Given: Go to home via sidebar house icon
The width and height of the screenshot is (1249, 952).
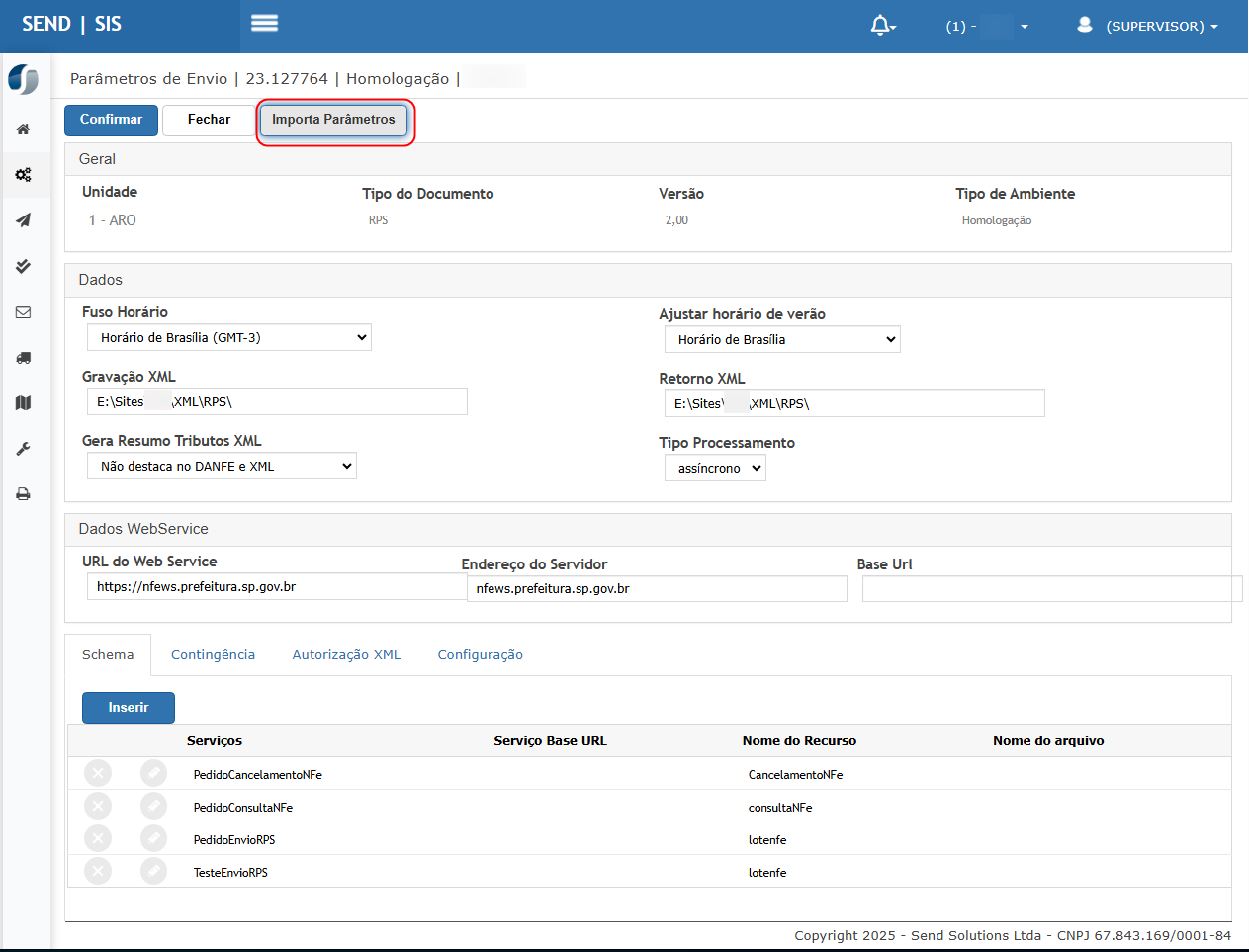Looking at the screenshot, I should point(23,130).
